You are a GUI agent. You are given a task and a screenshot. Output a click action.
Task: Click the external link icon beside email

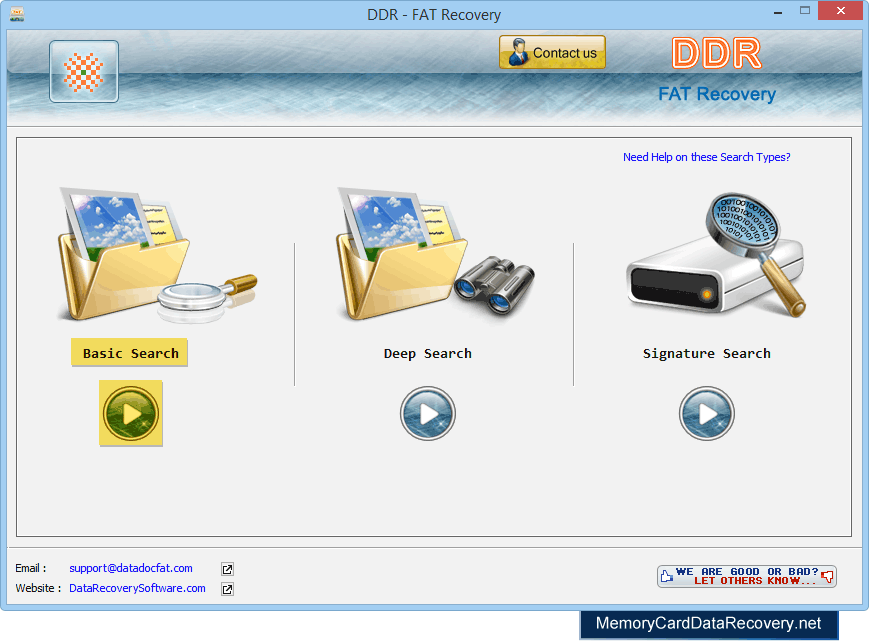click(227, 569)
